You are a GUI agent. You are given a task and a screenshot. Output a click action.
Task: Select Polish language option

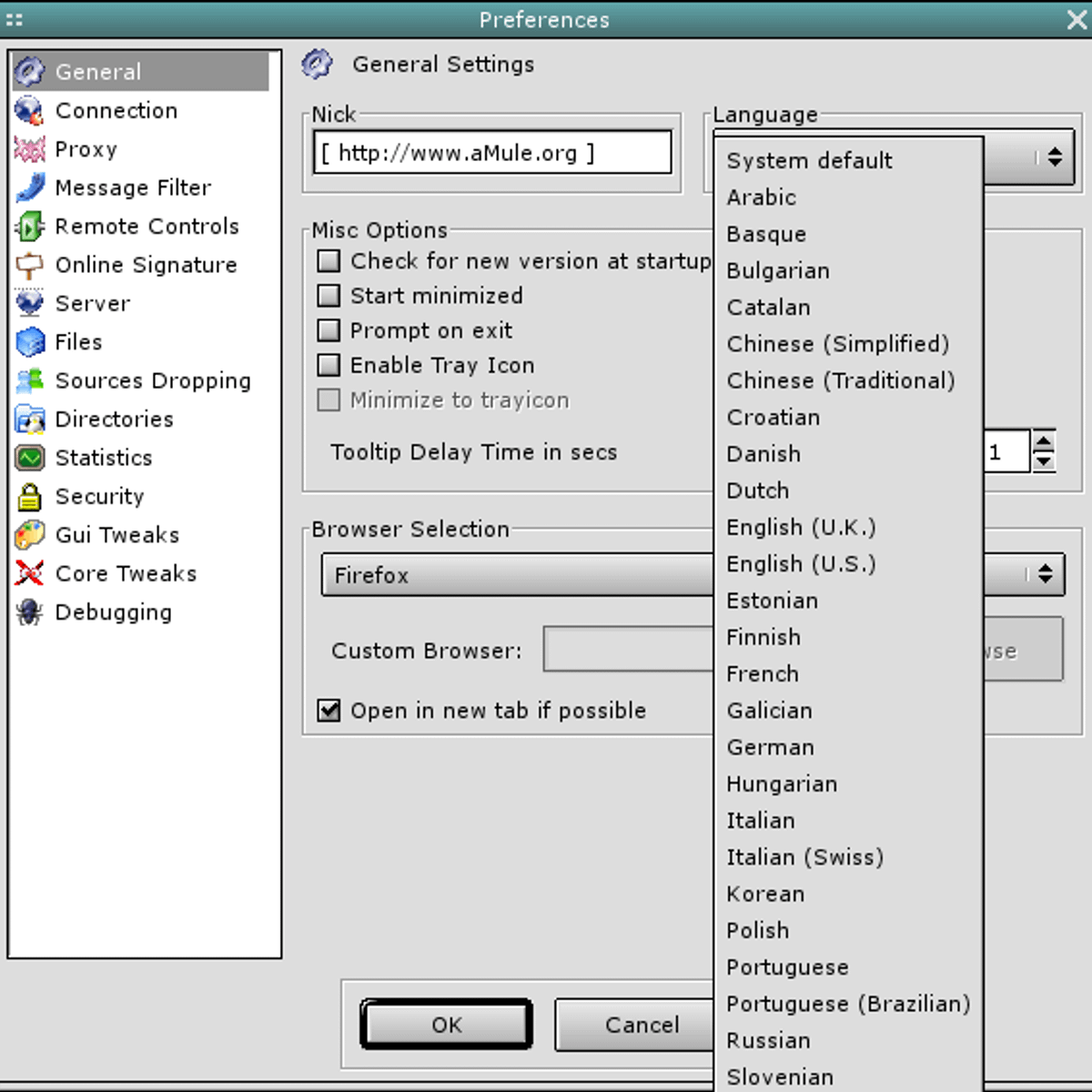click(848, 931)
